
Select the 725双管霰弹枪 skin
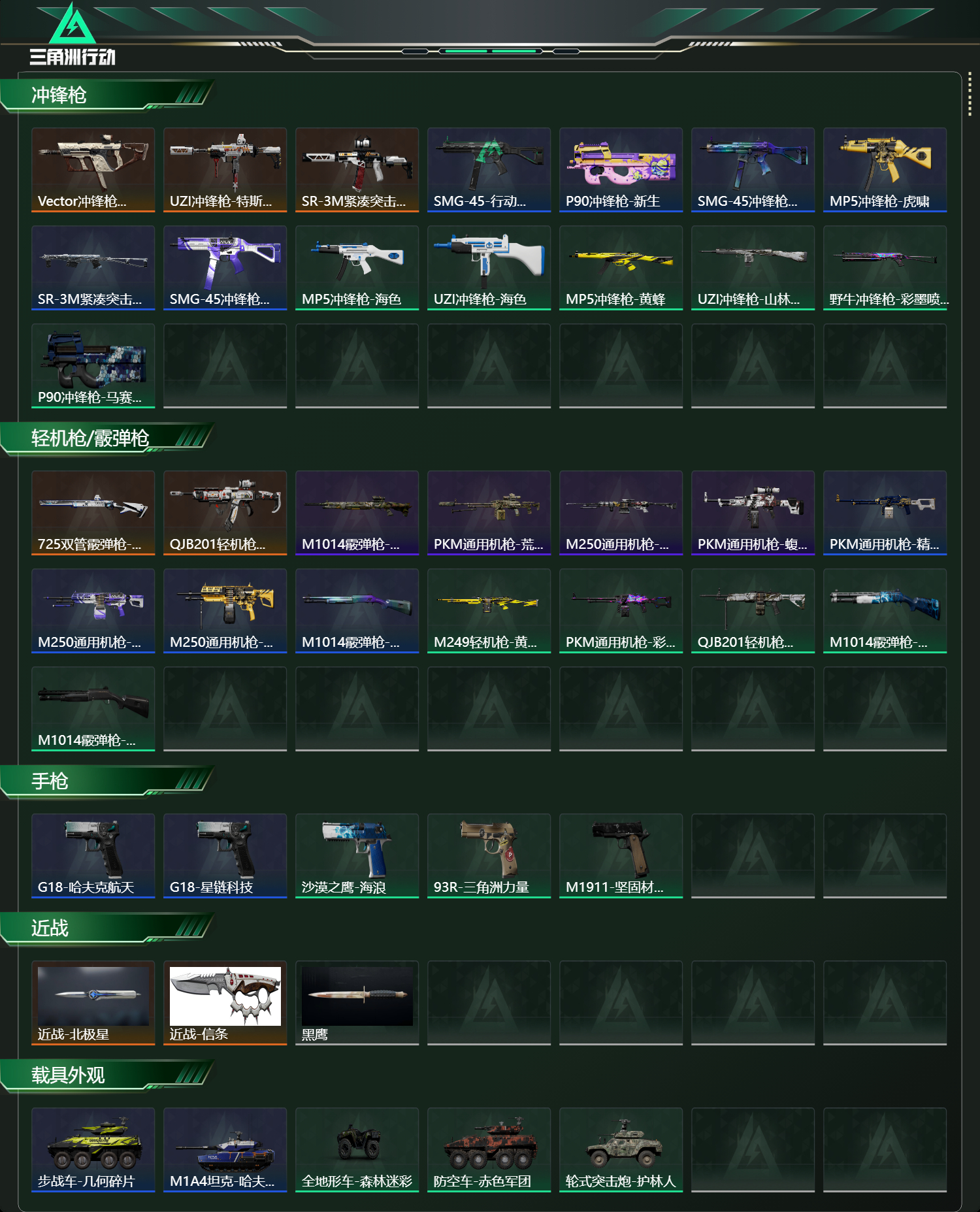(x=93, y=513)
